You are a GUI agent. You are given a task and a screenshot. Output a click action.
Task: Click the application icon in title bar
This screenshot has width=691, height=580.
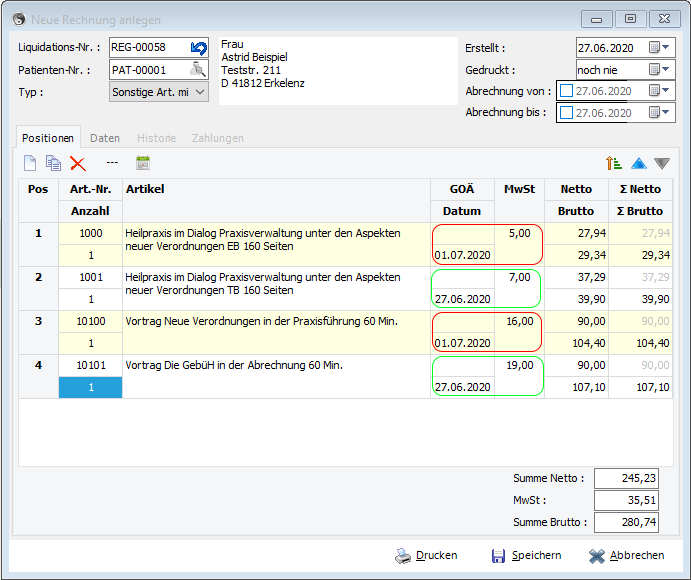[x=19, y=19]
